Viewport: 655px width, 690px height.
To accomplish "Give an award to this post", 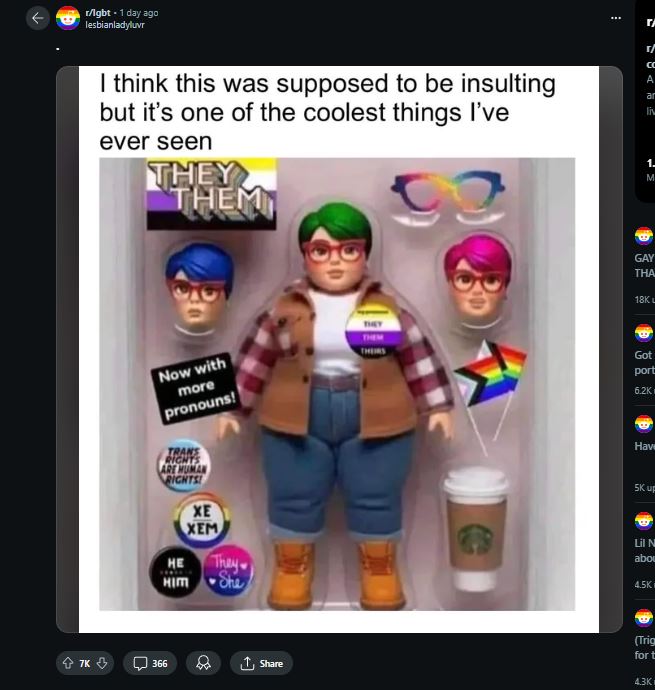I will (x=203, y=663).
